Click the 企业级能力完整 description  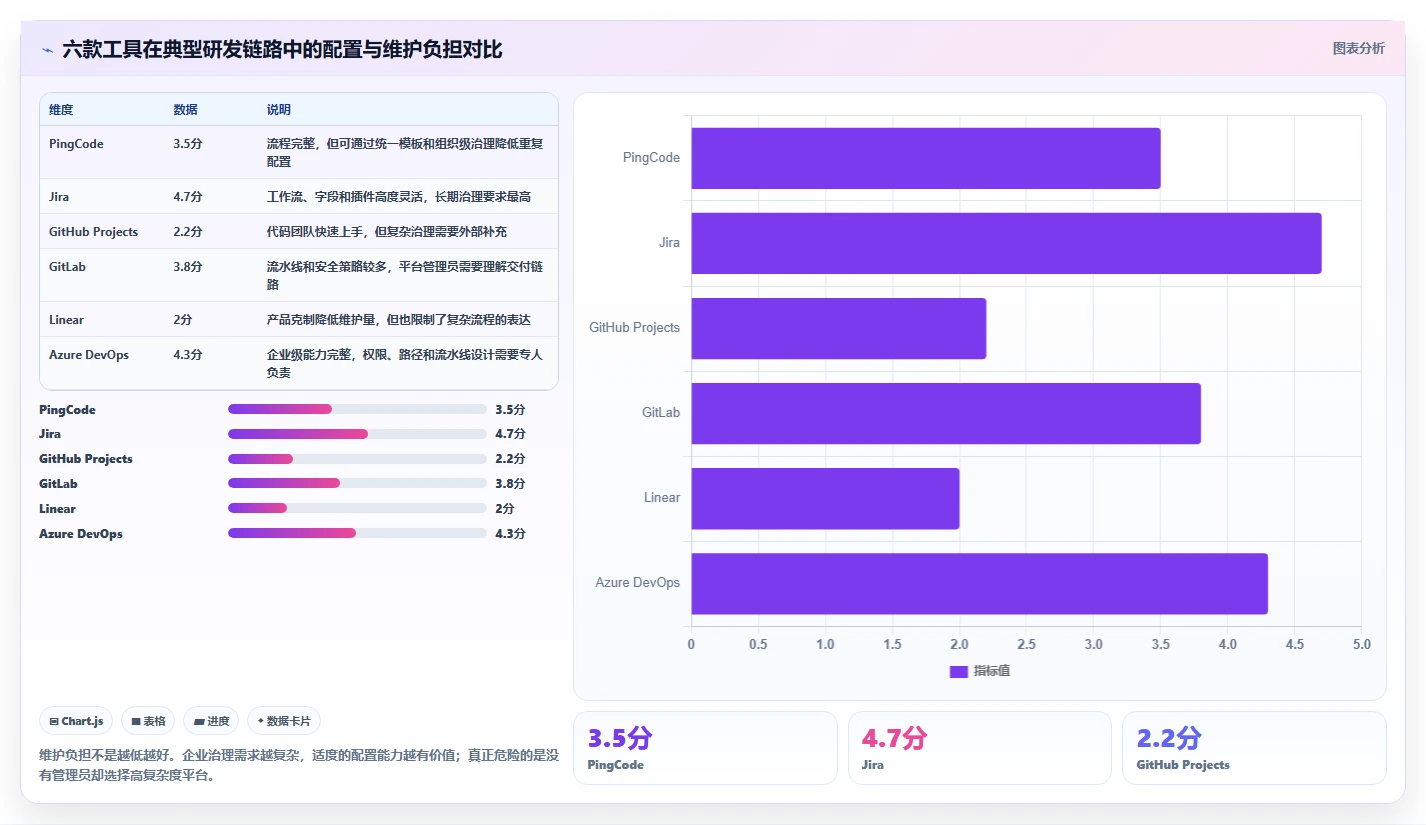click(405, 364)
